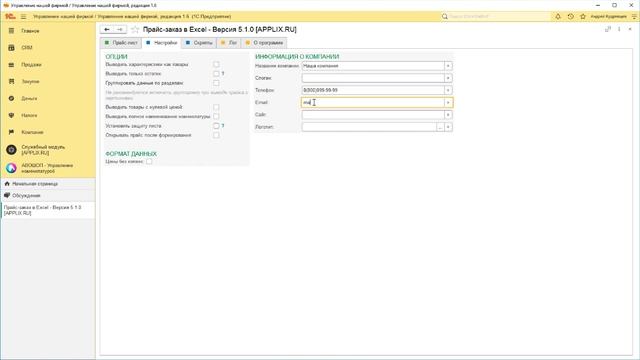Open Начальная страница link
This screenshot has width=640, height=360.
(35, 184)
